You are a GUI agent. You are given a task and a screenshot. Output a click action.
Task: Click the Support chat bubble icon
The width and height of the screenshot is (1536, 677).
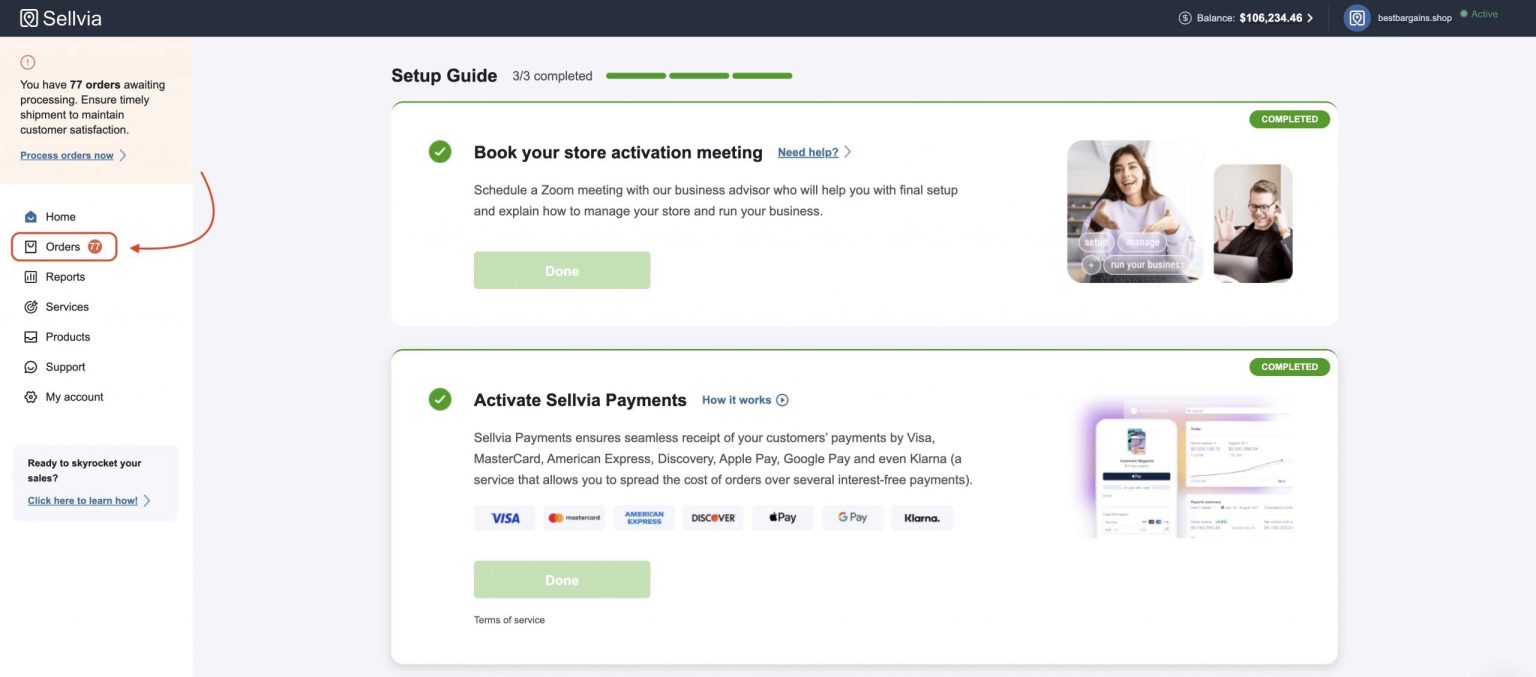(x=30, y=366)
